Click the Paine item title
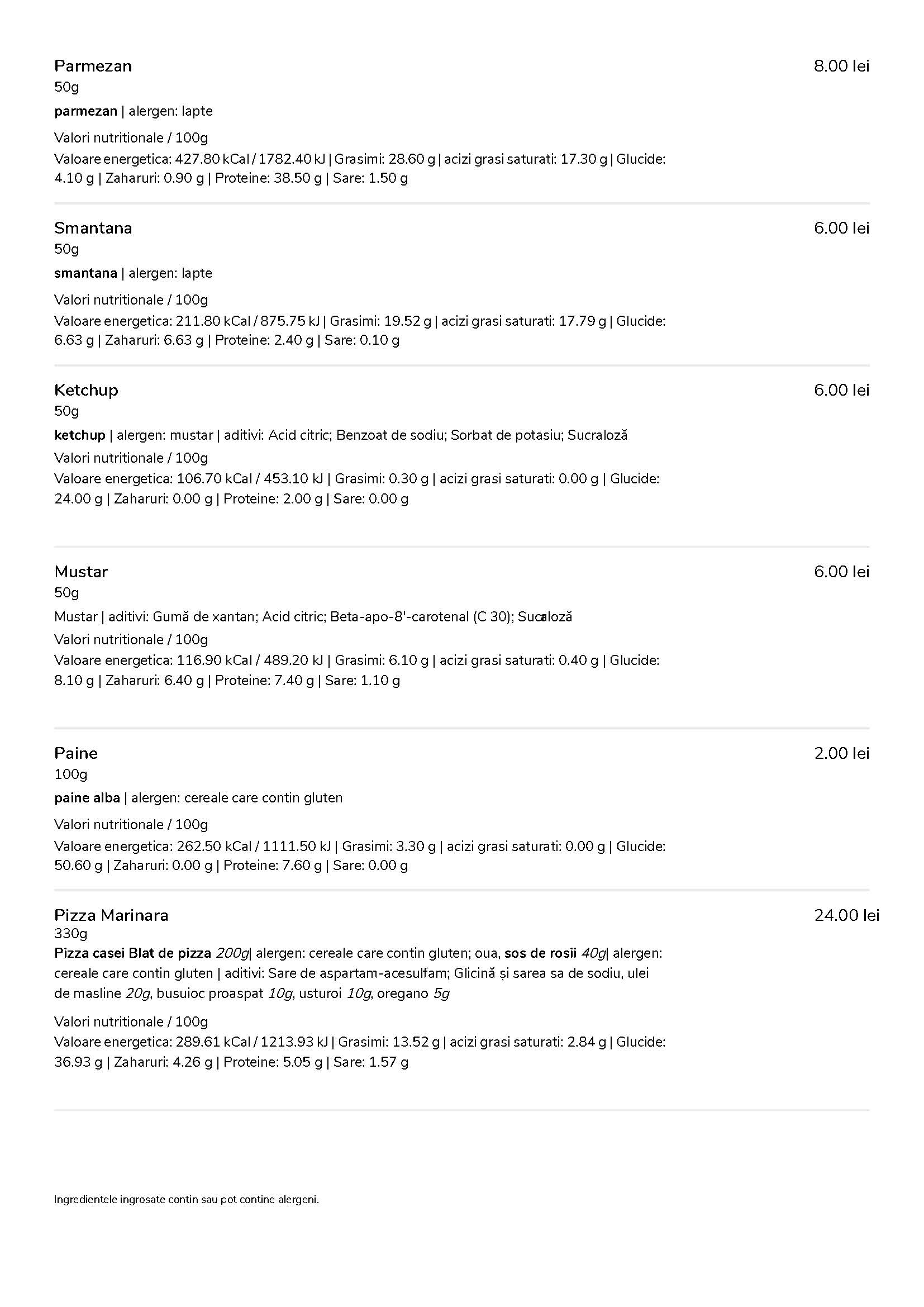 [75, 753]
